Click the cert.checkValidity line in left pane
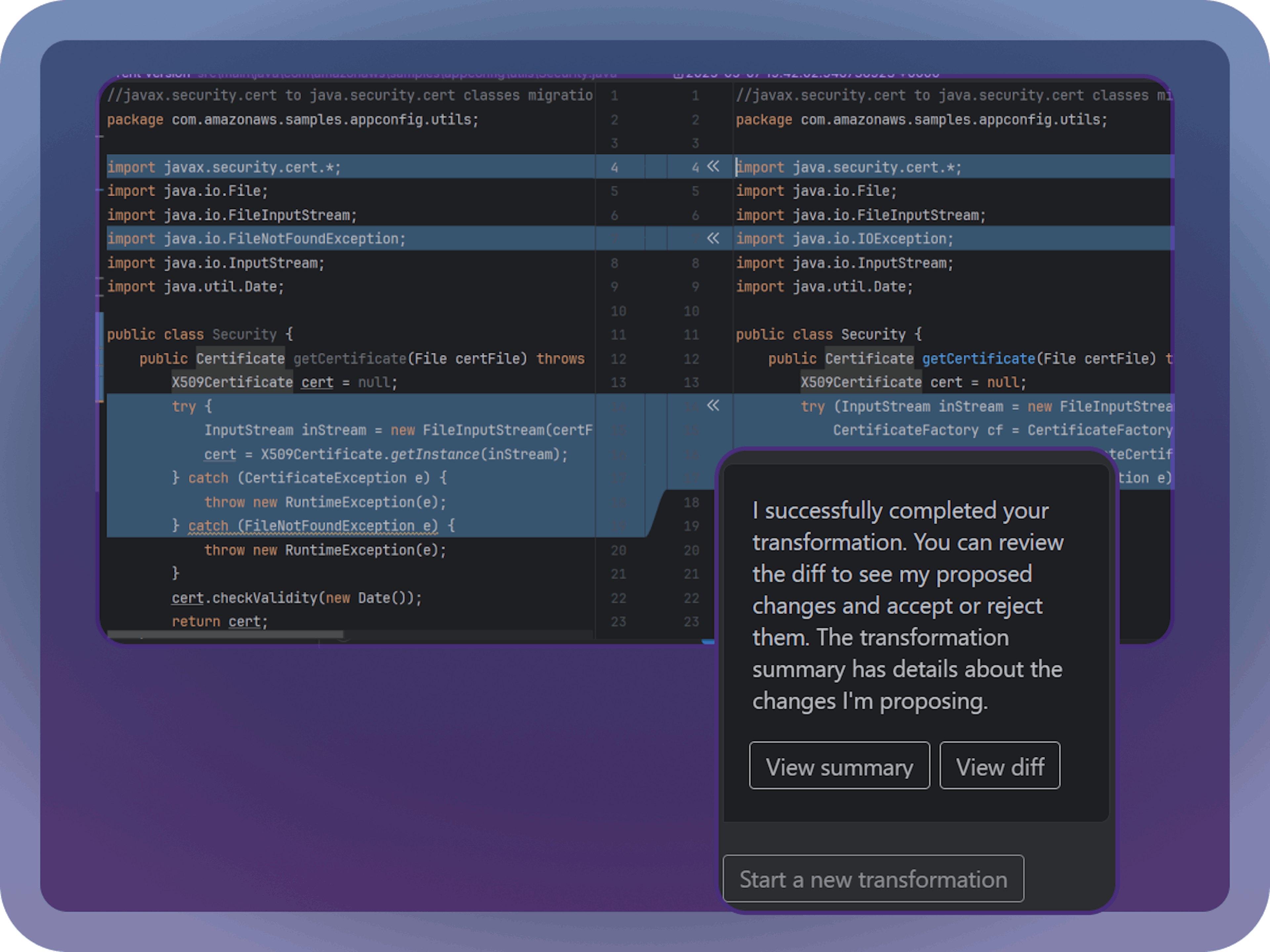The image size is (1270, 952). click(x=296, y=598)
